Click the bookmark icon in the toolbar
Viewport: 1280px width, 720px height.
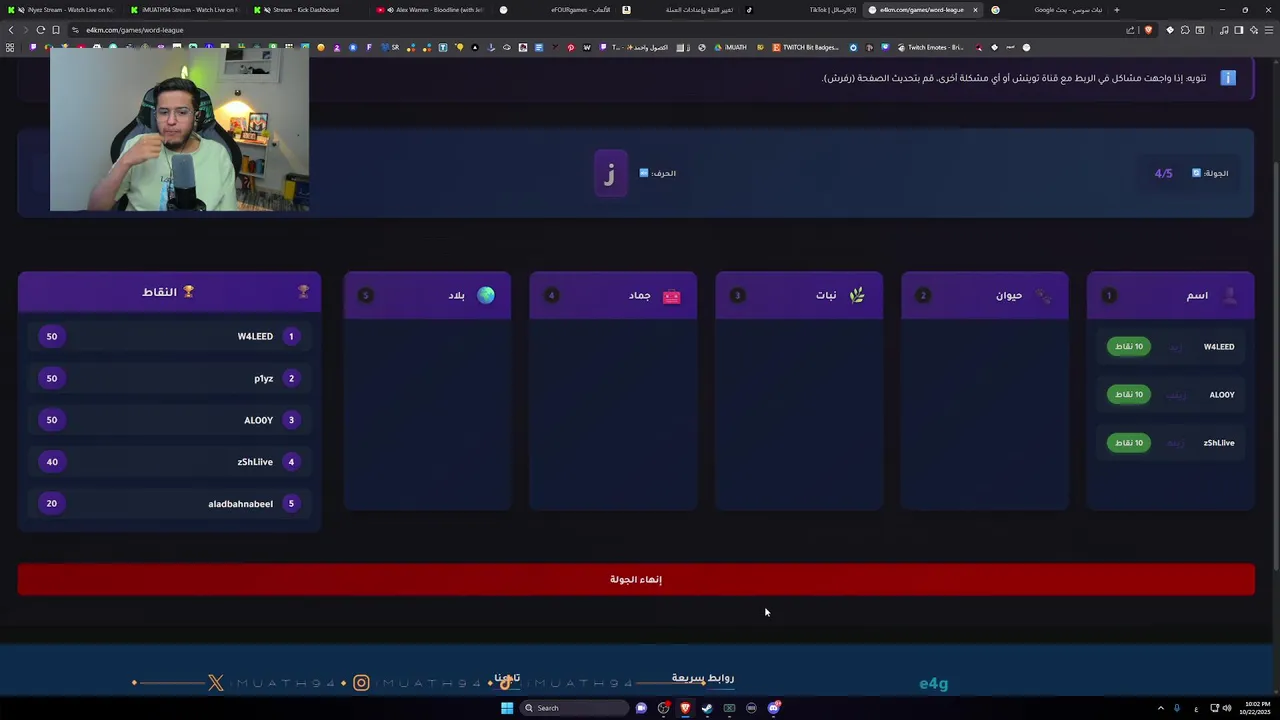click(x=56, y=30)
